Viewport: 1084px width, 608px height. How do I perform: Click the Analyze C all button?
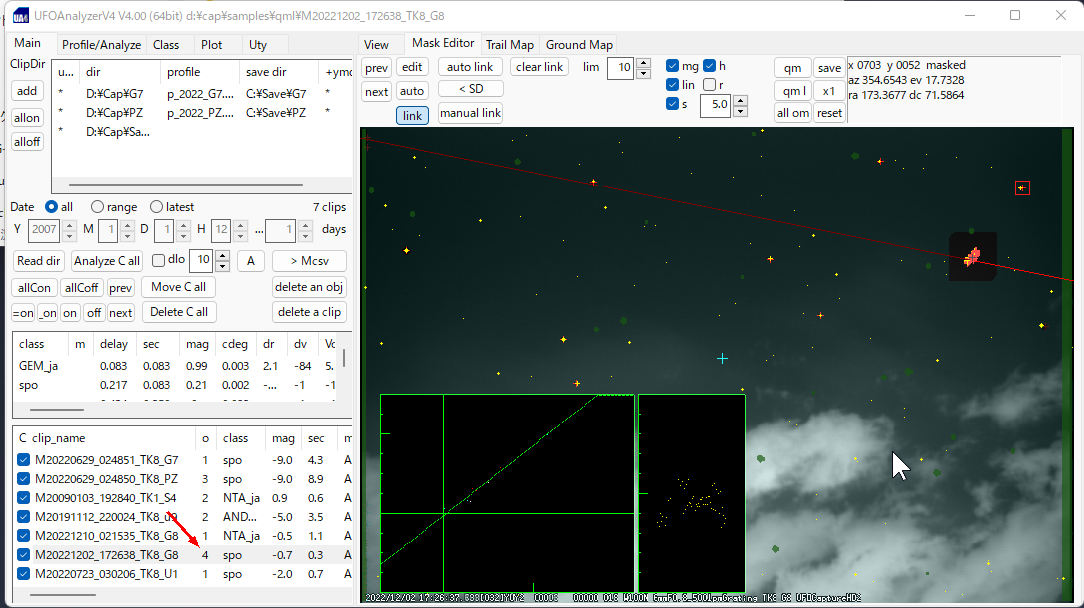click(x=108, y=261)
